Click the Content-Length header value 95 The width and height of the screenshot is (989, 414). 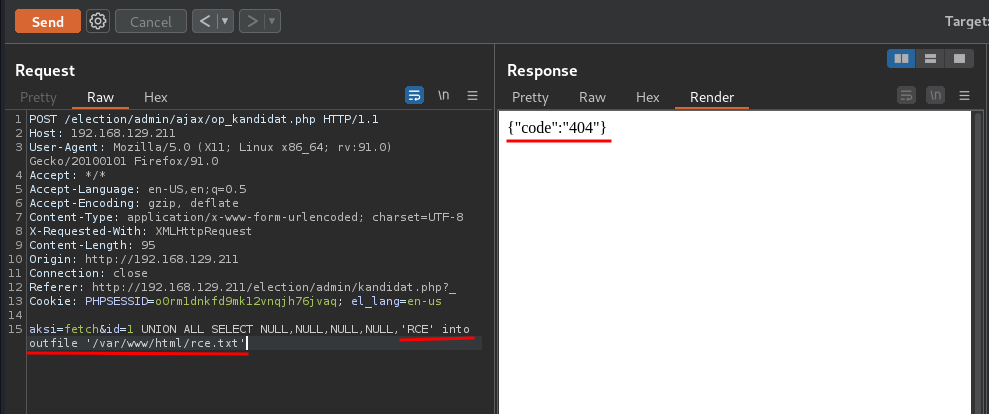pyautogui.click(x=148, y=245)
